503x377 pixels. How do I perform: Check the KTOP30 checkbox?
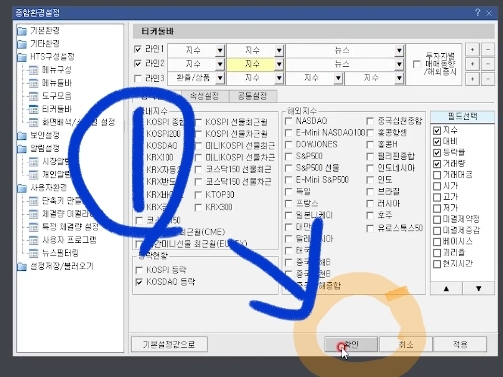click(x=198, y=195)
